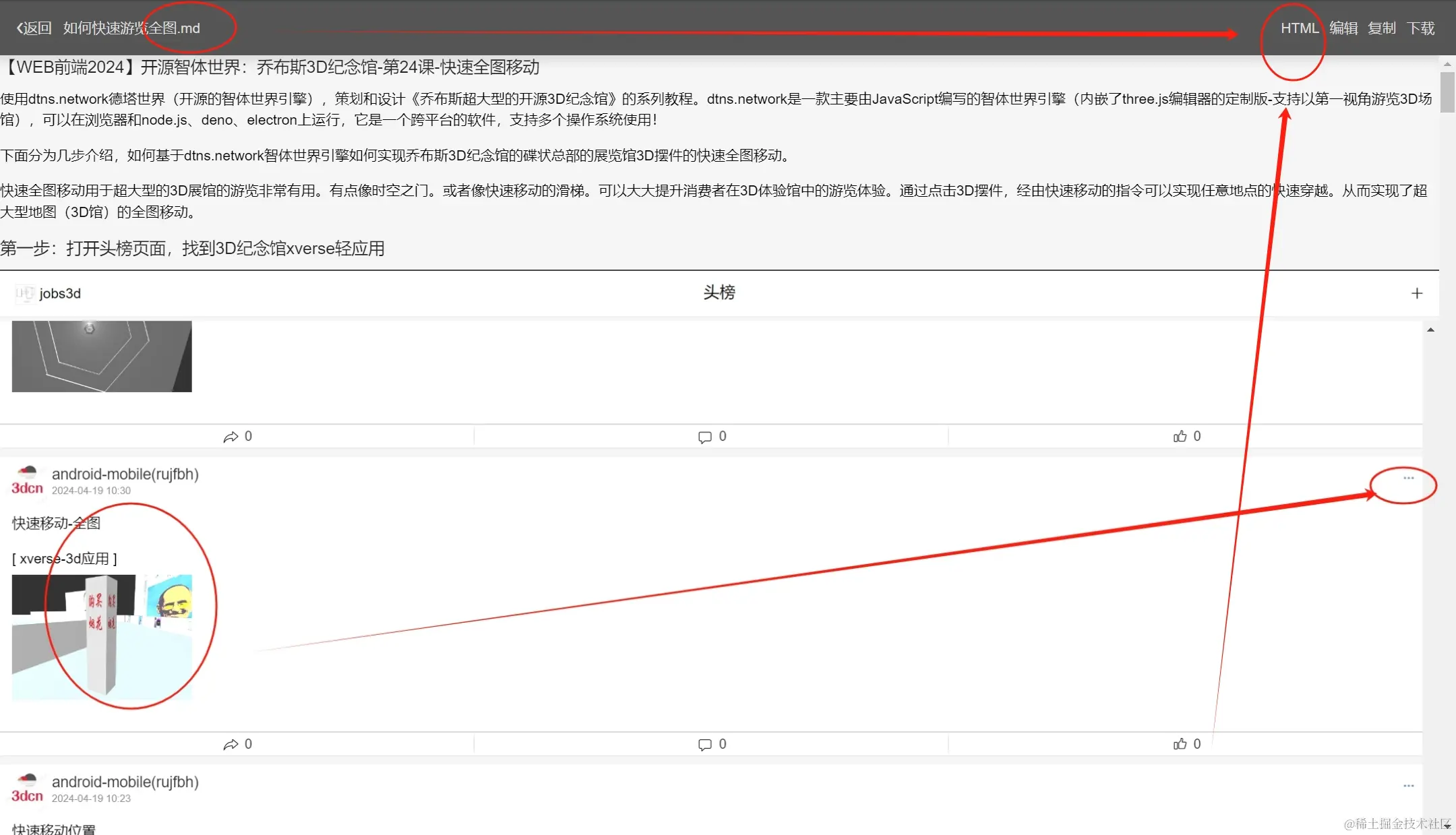Screen dimensions: 1456x835
Task: Open the gray hexagon 3D thumbnail
Action: tap(102, 357)
